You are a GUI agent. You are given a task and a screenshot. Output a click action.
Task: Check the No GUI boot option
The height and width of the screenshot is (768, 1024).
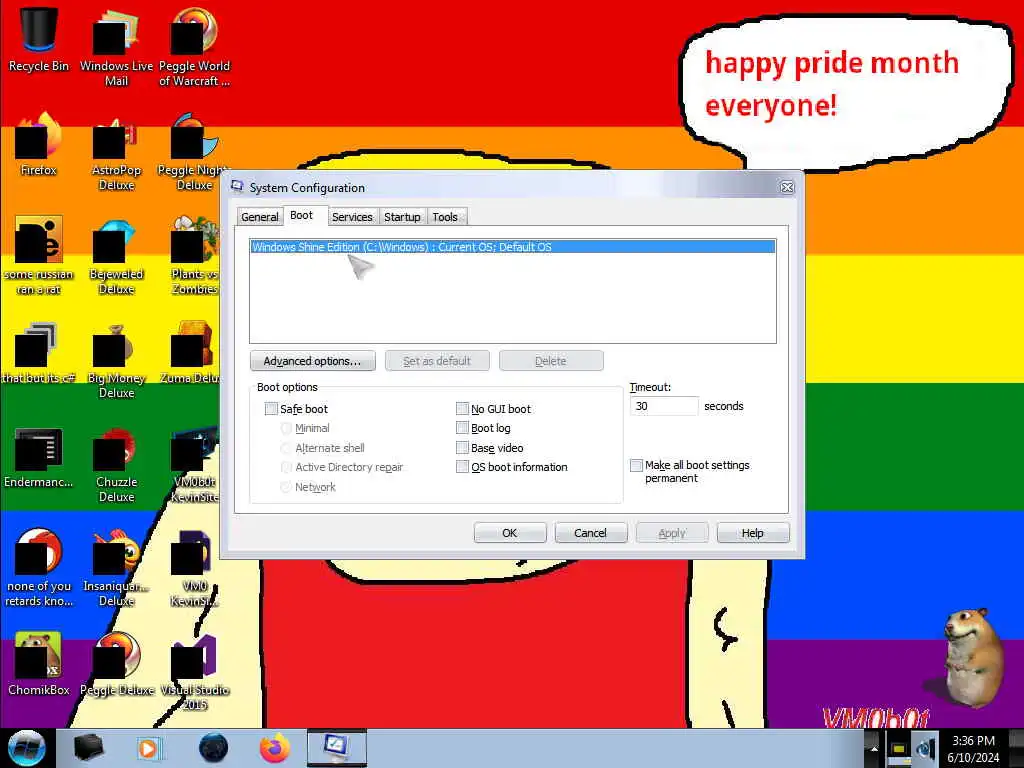click(x=462, y=409)
